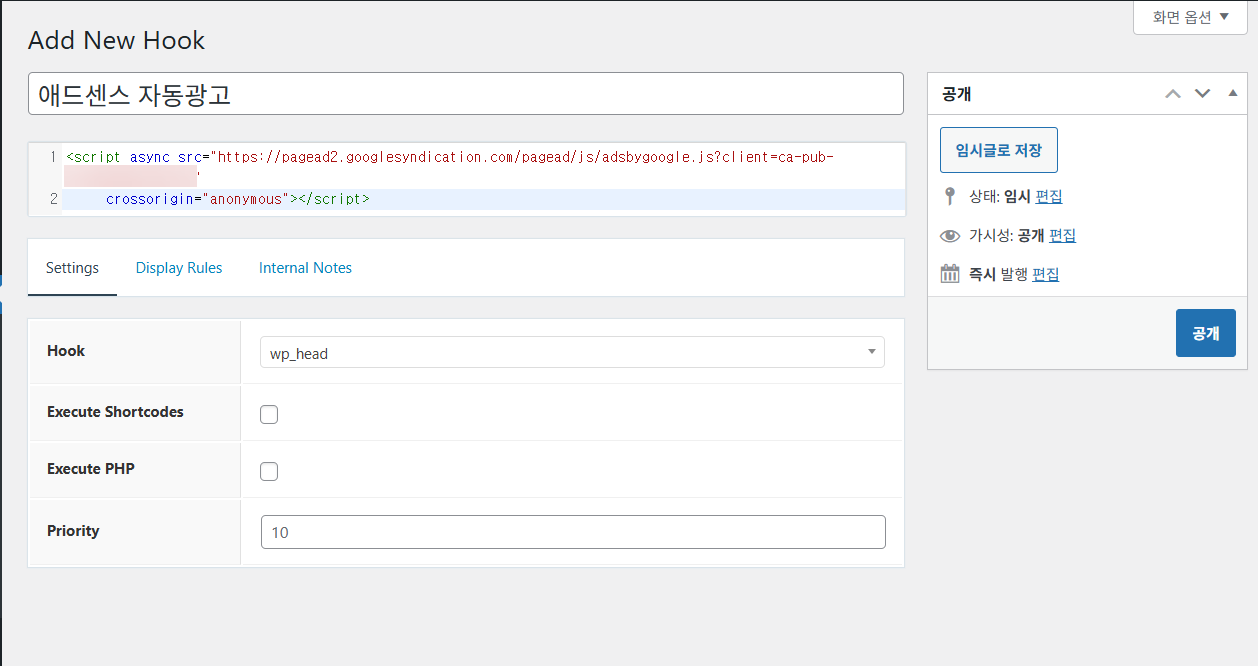The height and width of the screenshot is (666, 1258).
Task: Enable the Execute Shortcodes checkbox
Action: (269, 415)
